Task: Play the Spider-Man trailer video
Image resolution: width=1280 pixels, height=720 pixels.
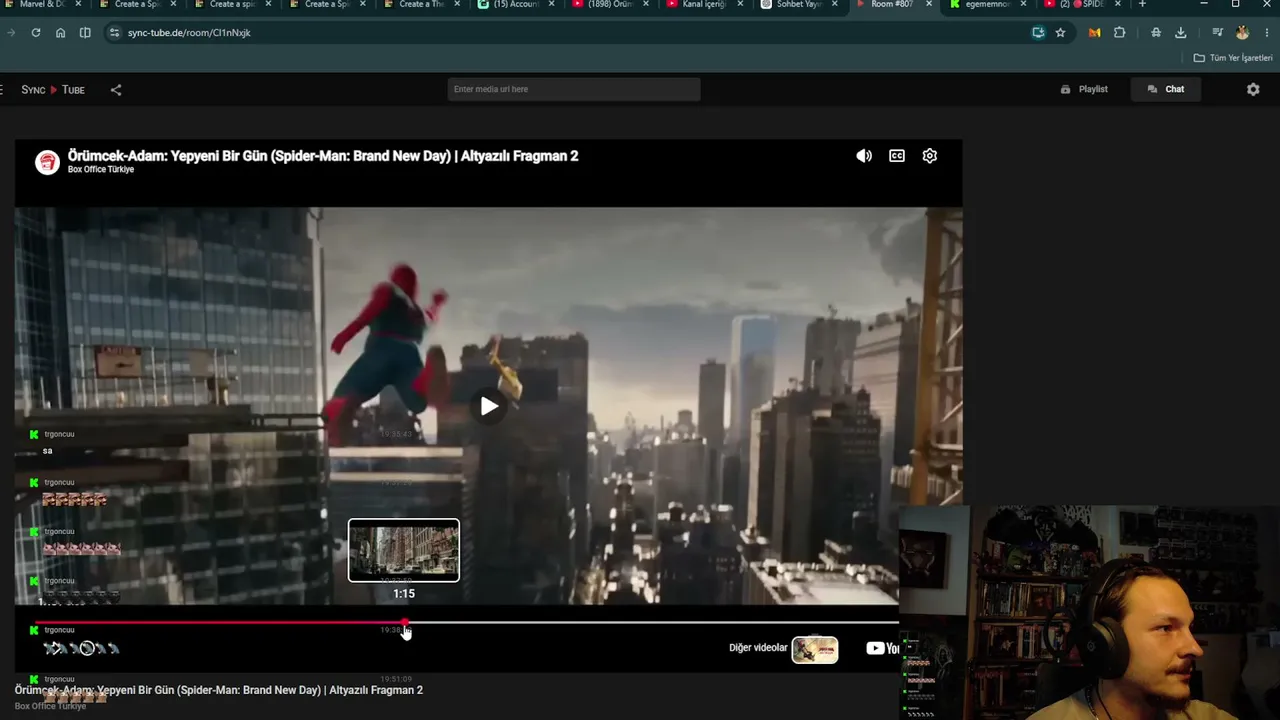Action: (489, 406)
